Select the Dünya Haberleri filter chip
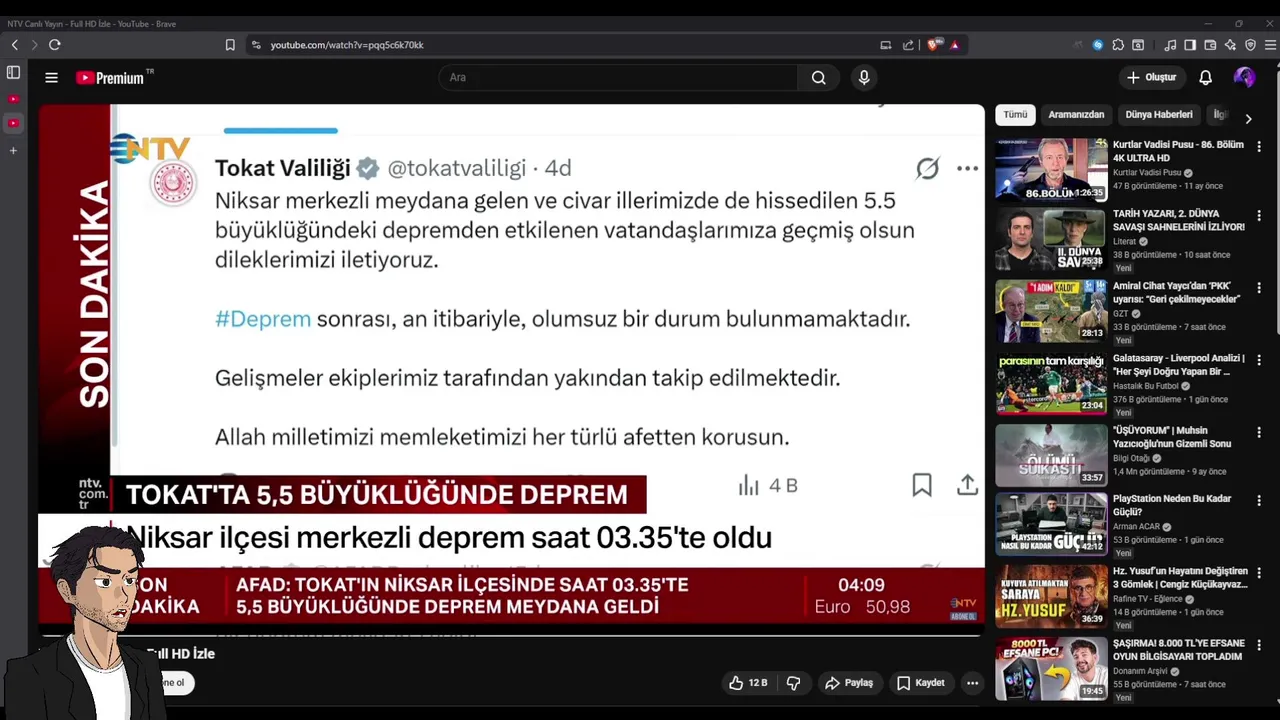Screen dimensions: 1280x720 1159,115
